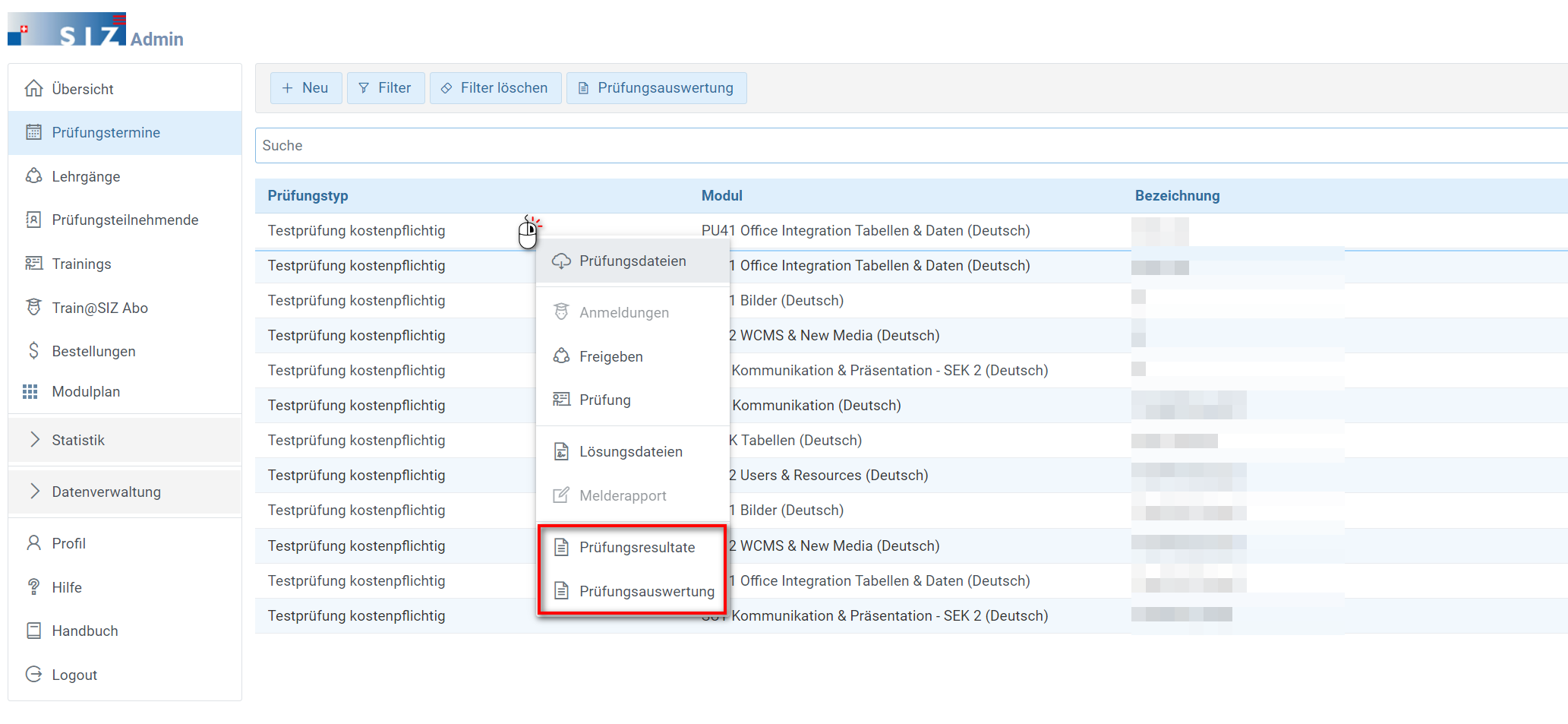Click the icon beside Freigeben menu entry
The height and width of the screenshot is (724, 1568).
(x=561, y=356)
